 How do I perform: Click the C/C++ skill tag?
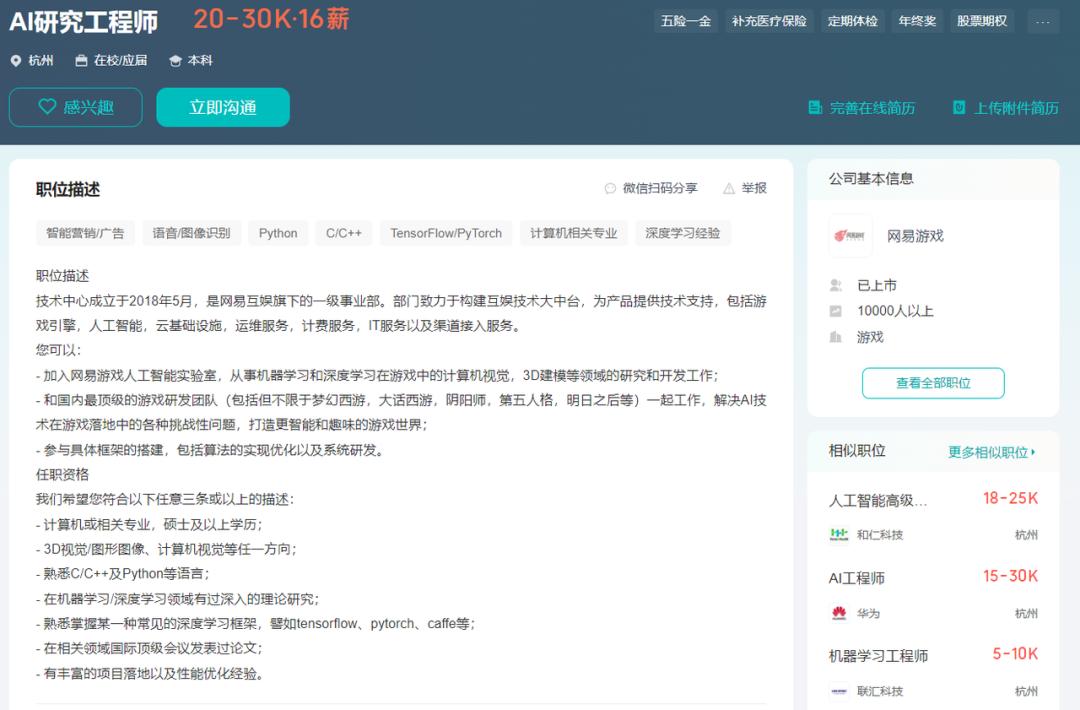click(344, 233)
